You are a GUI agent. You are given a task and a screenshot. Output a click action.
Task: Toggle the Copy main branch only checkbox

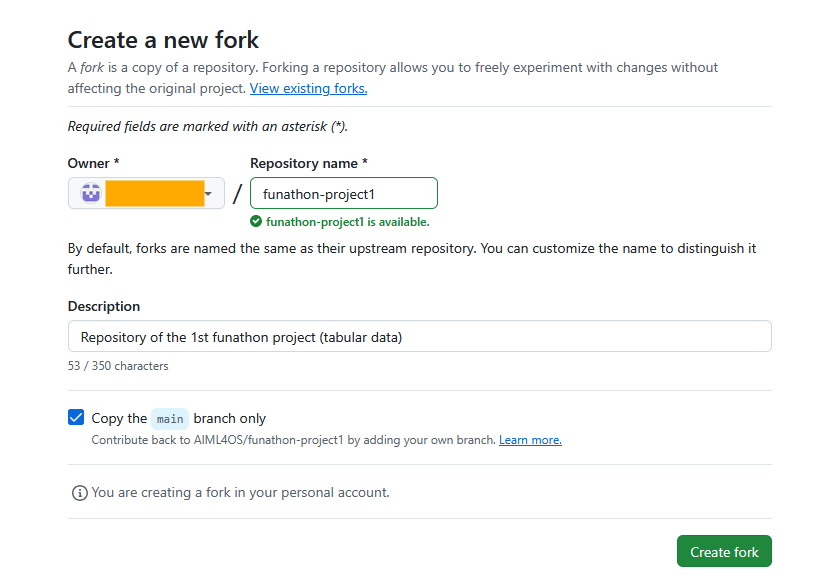76,418
